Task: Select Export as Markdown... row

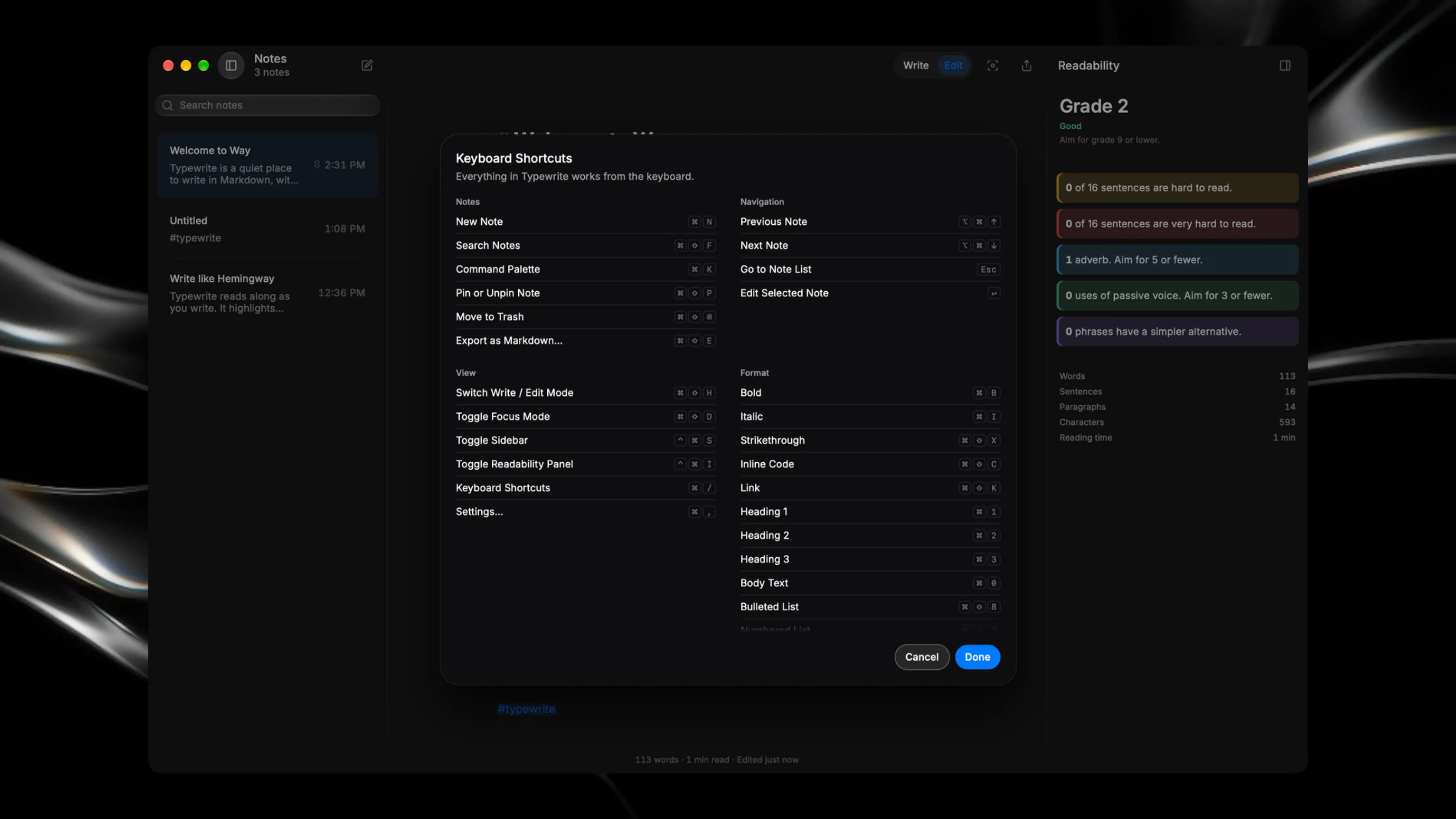Action: pos(586,340)
